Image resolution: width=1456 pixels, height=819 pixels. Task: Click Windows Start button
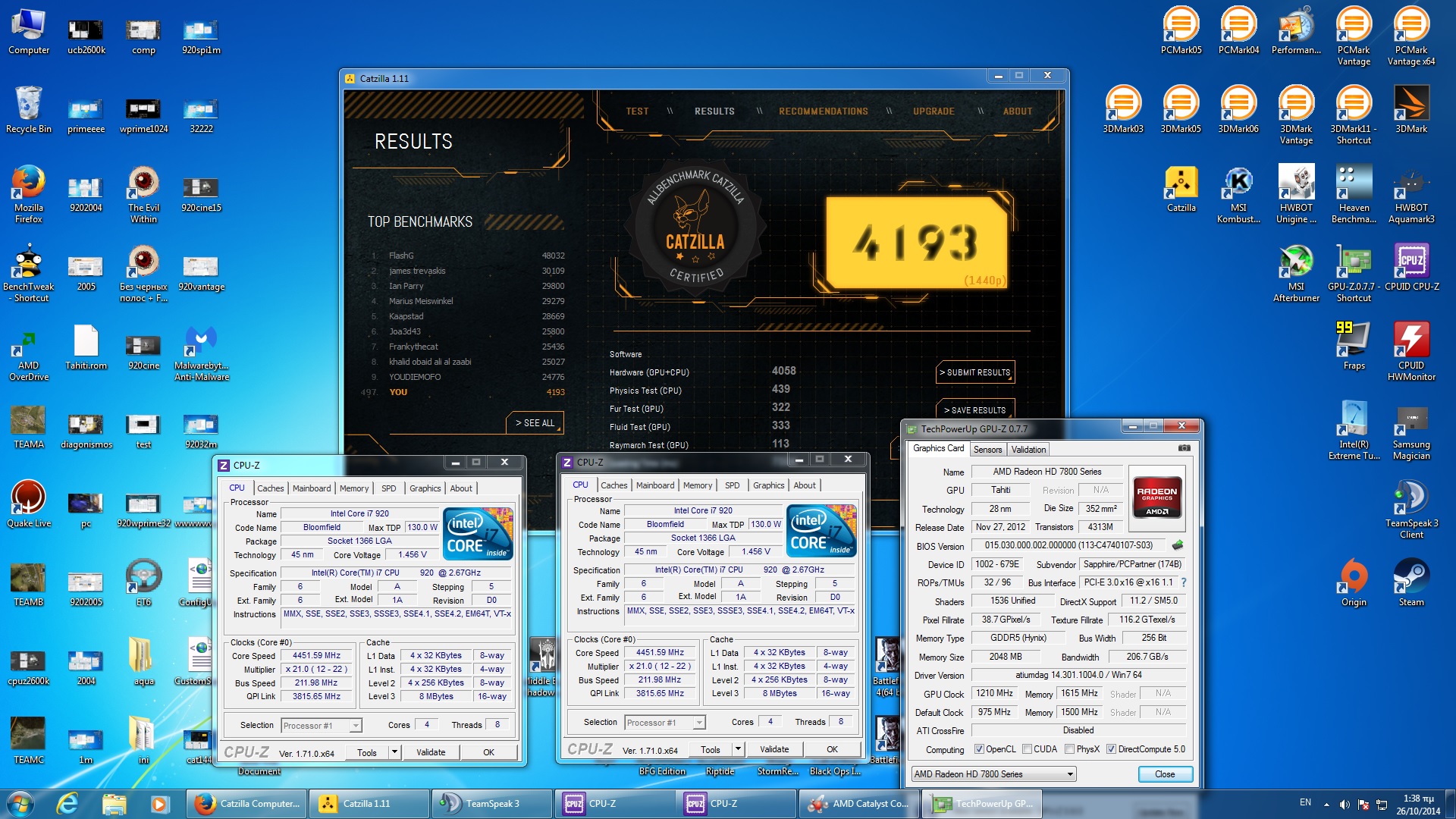click(x=20, y=804)
